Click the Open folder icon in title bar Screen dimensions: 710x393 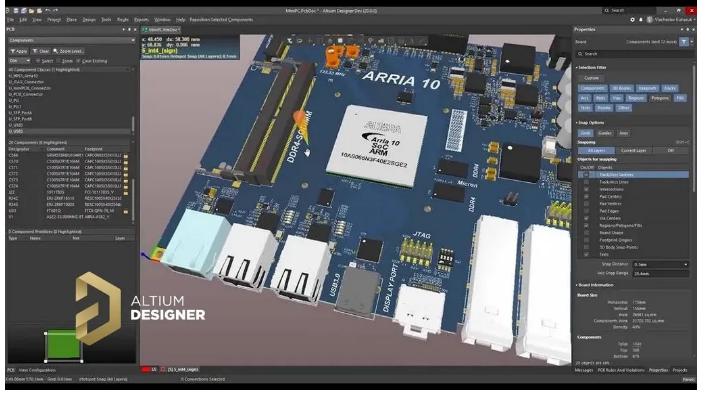tap(31, 10)
